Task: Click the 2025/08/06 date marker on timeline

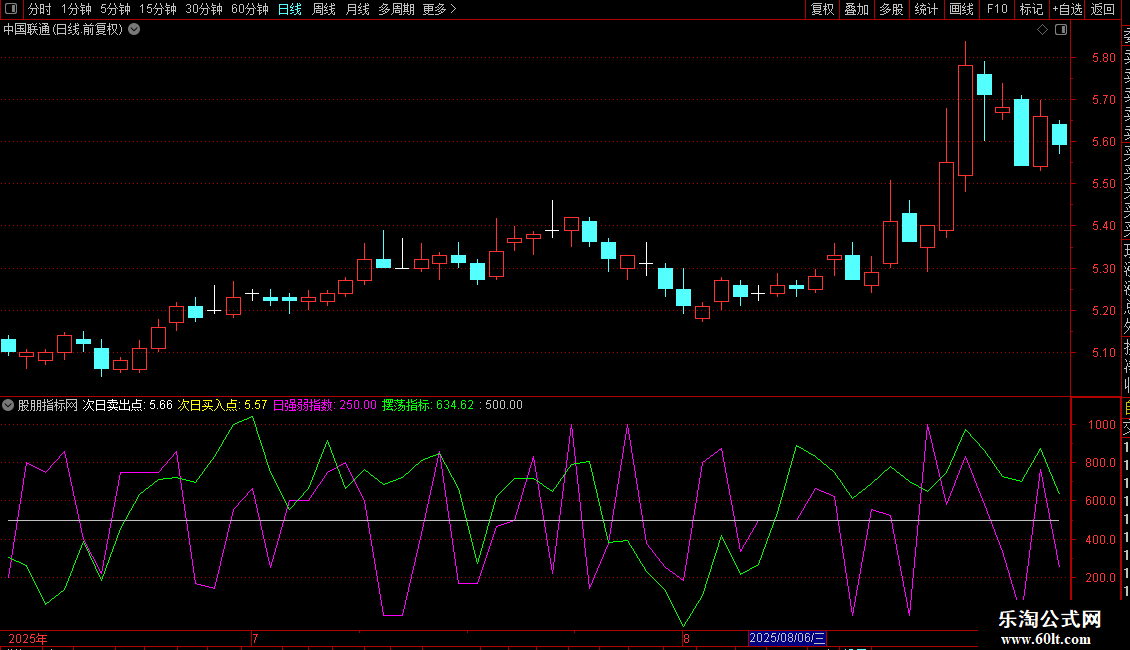Action: 787,638
